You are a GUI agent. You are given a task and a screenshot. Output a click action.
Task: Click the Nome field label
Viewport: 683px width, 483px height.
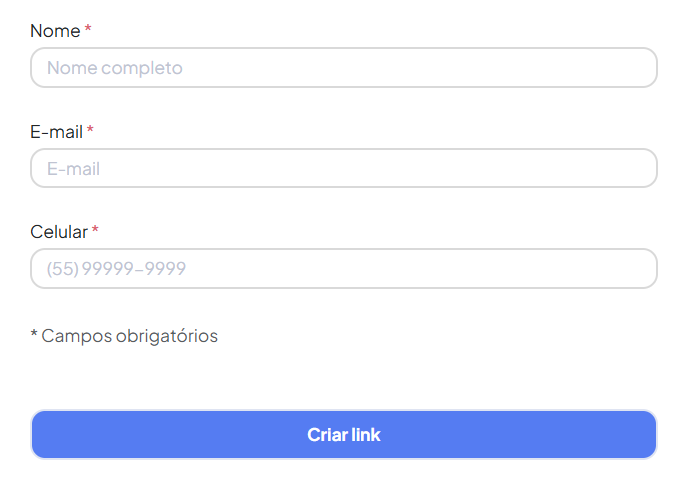point(55,31)
